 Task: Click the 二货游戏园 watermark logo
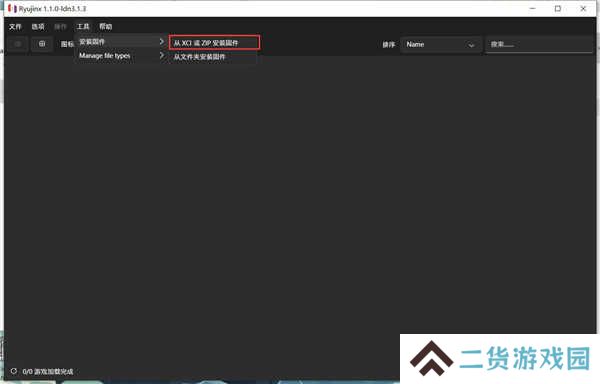[x=500, y=358]
